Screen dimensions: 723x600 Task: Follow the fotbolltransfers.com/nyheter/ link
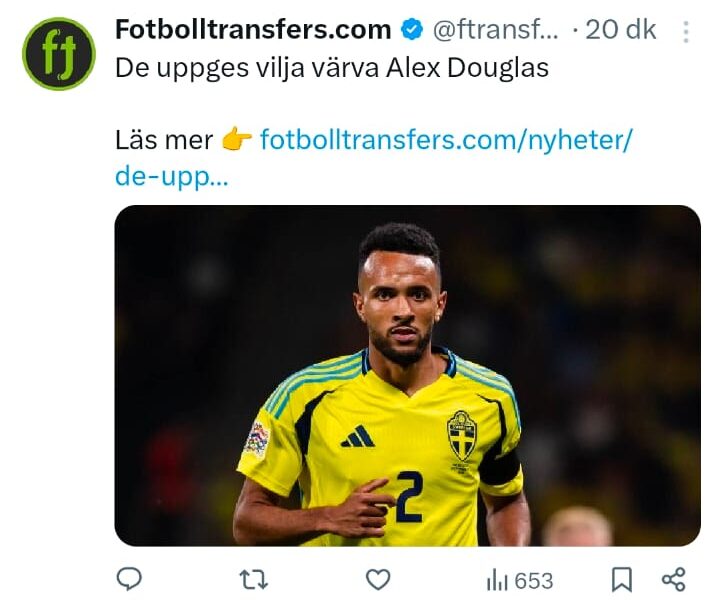(x=447, y=139)
